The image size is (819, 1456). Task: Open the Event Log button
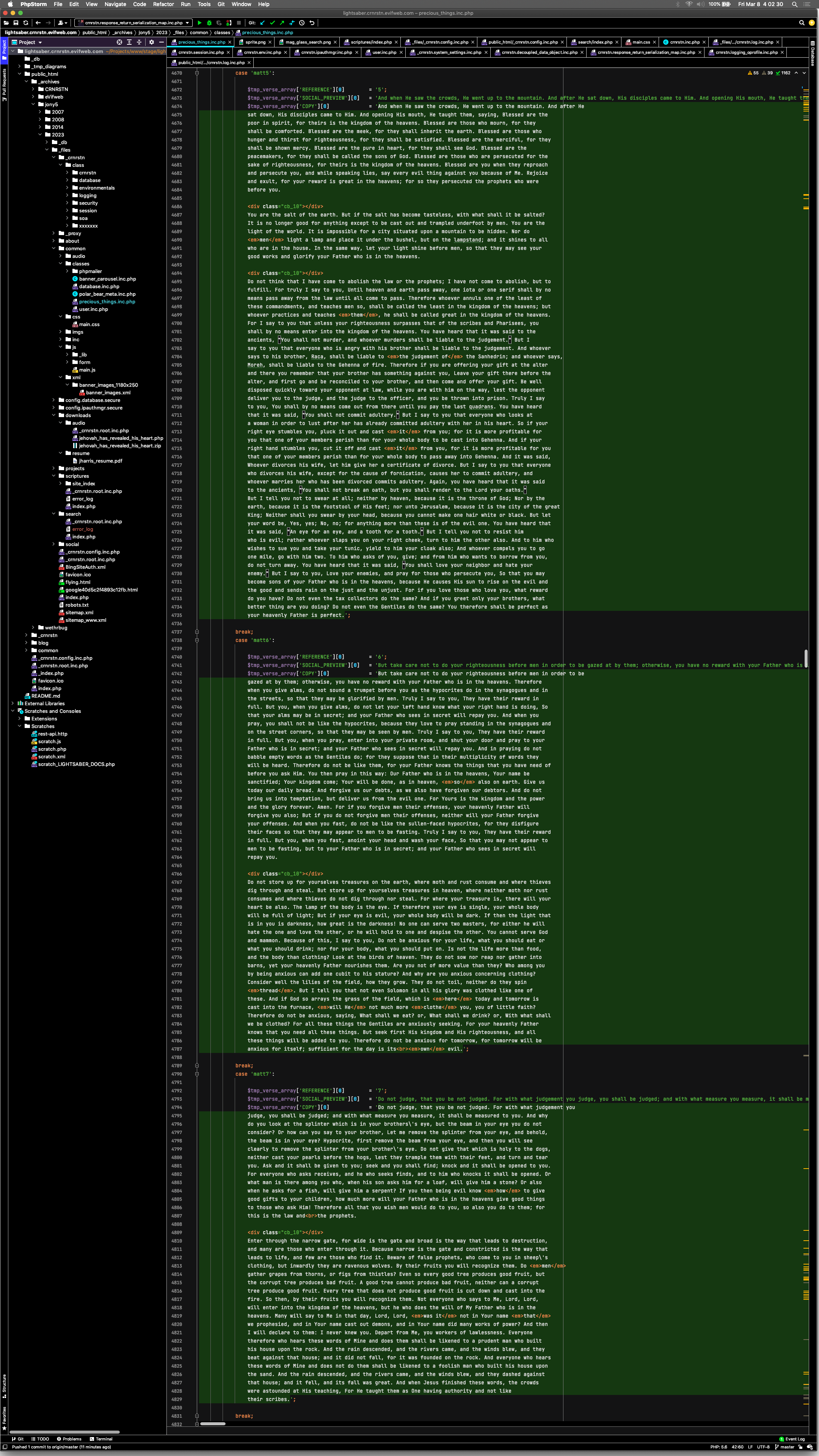(791, 1439)
